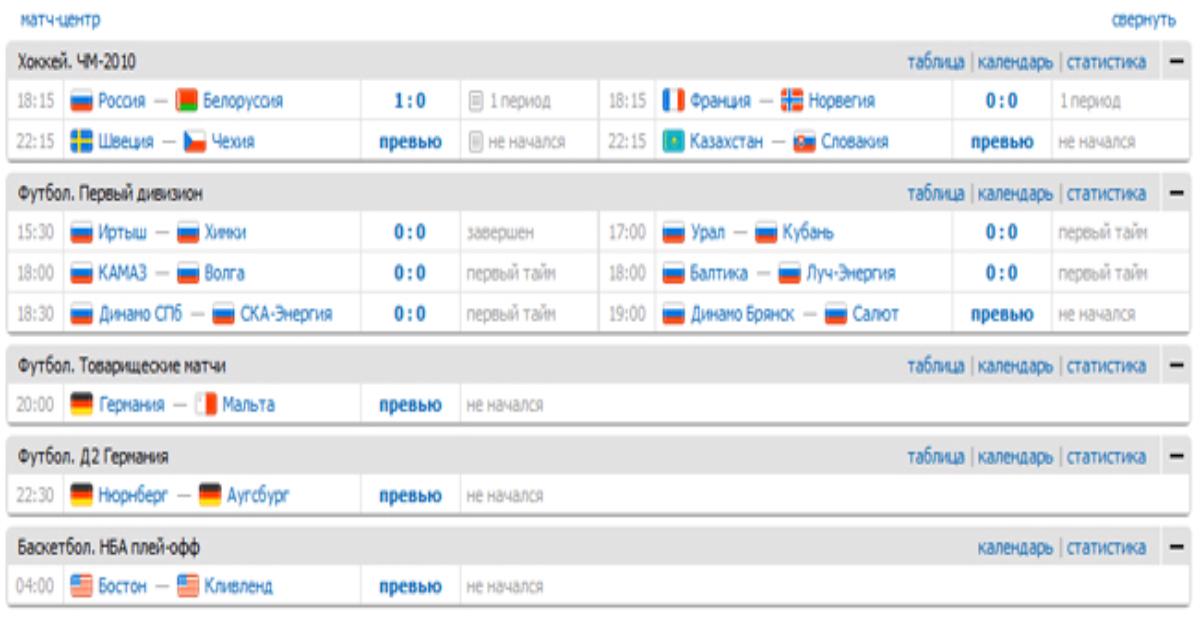The width and height of the screenshot is (1200, 630).
Task: Open таблица for Хоккей ЧМ-2010
Action: (x=935, y=62)
